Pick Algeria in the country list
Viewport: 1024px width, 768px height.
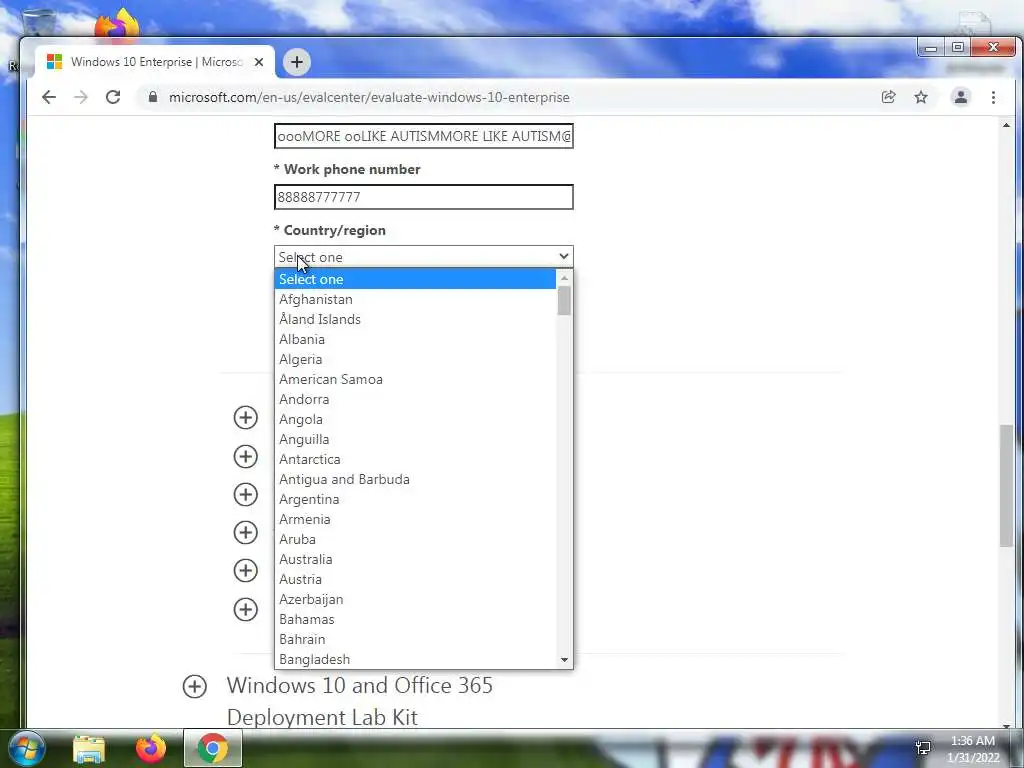pos(415,359)
